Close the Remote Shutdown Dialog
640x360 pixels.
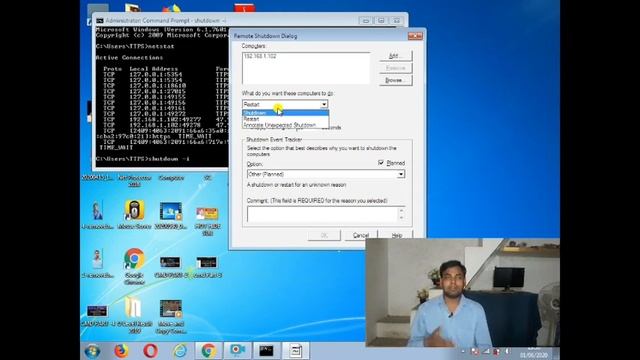coord(416,36)
